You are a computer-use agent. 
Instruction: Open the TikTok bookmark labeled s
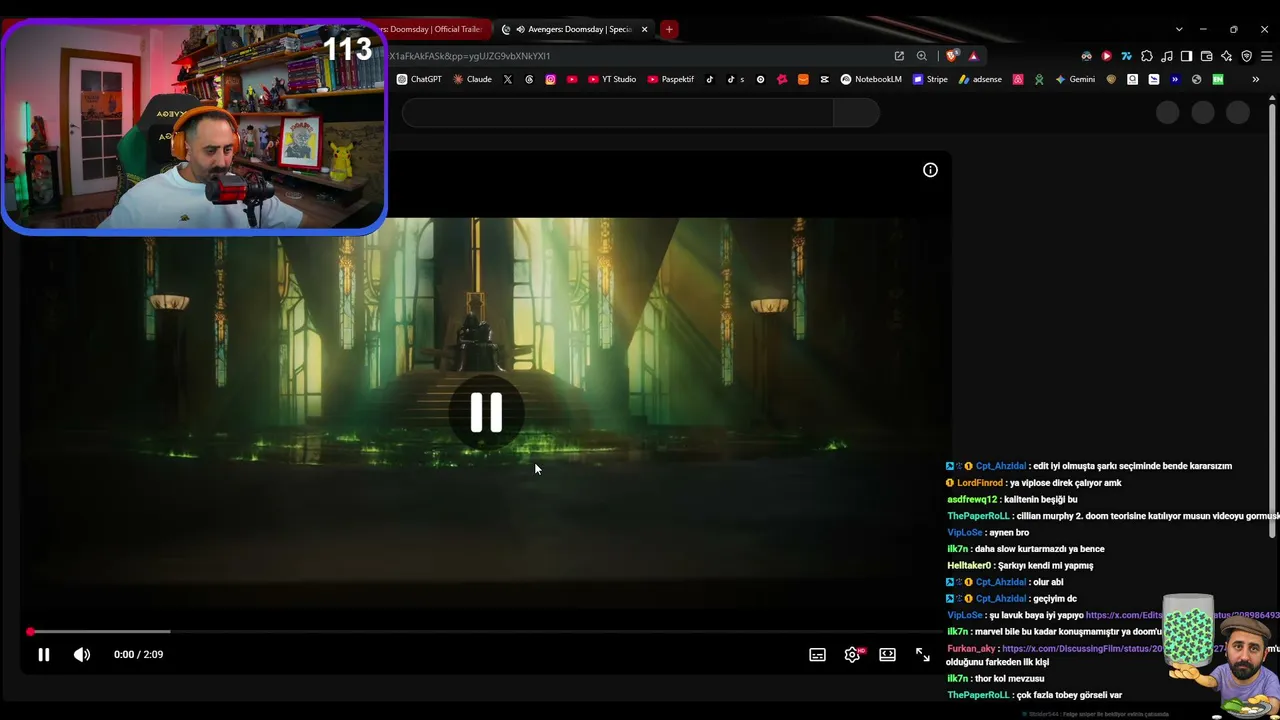tap(733, 79)
